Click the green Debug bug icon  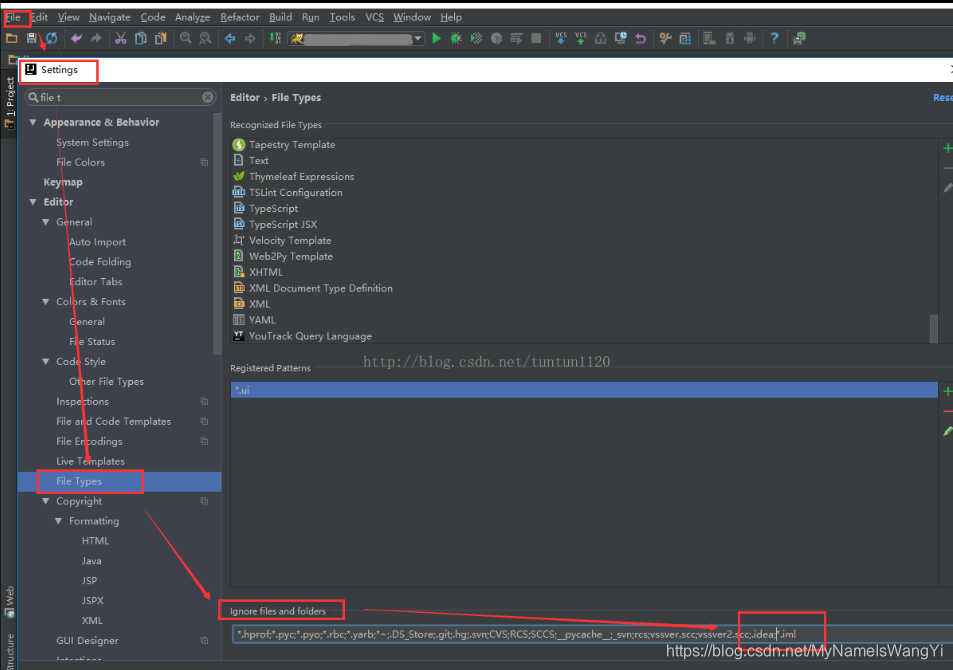click(x=456, y=38)
